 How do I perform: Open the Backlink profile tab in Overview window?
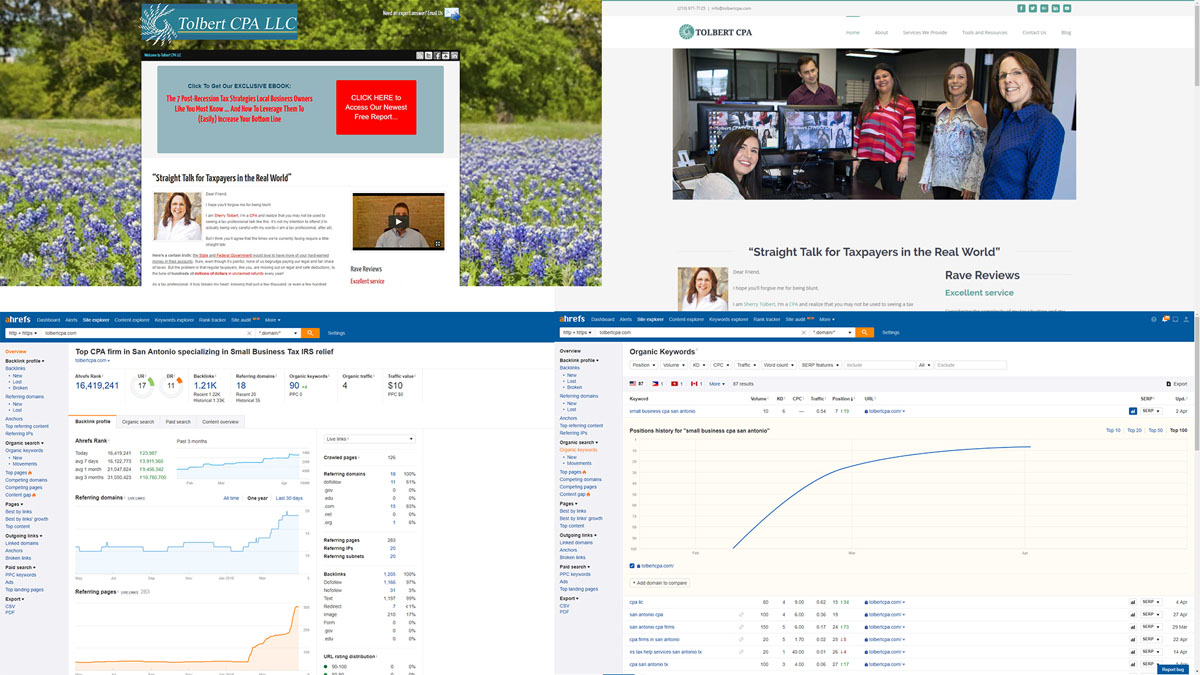92,422
